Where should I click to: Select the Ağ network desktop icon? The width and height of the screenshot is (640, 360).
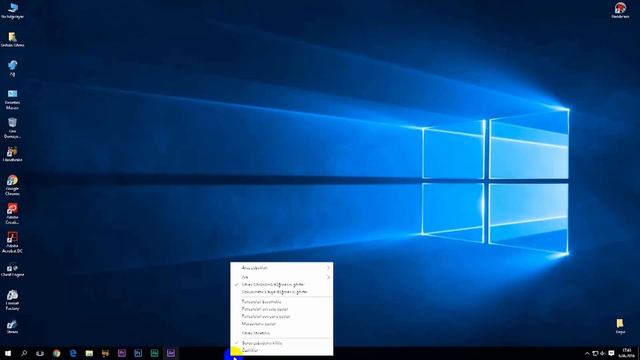click(x=12, y=68)
